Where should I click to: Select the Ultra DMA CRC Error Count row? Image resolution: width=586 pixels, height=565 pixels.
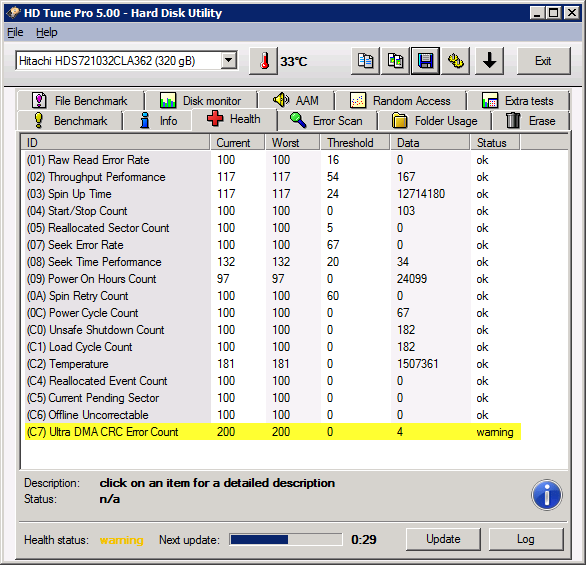click(x=273, y=432)
